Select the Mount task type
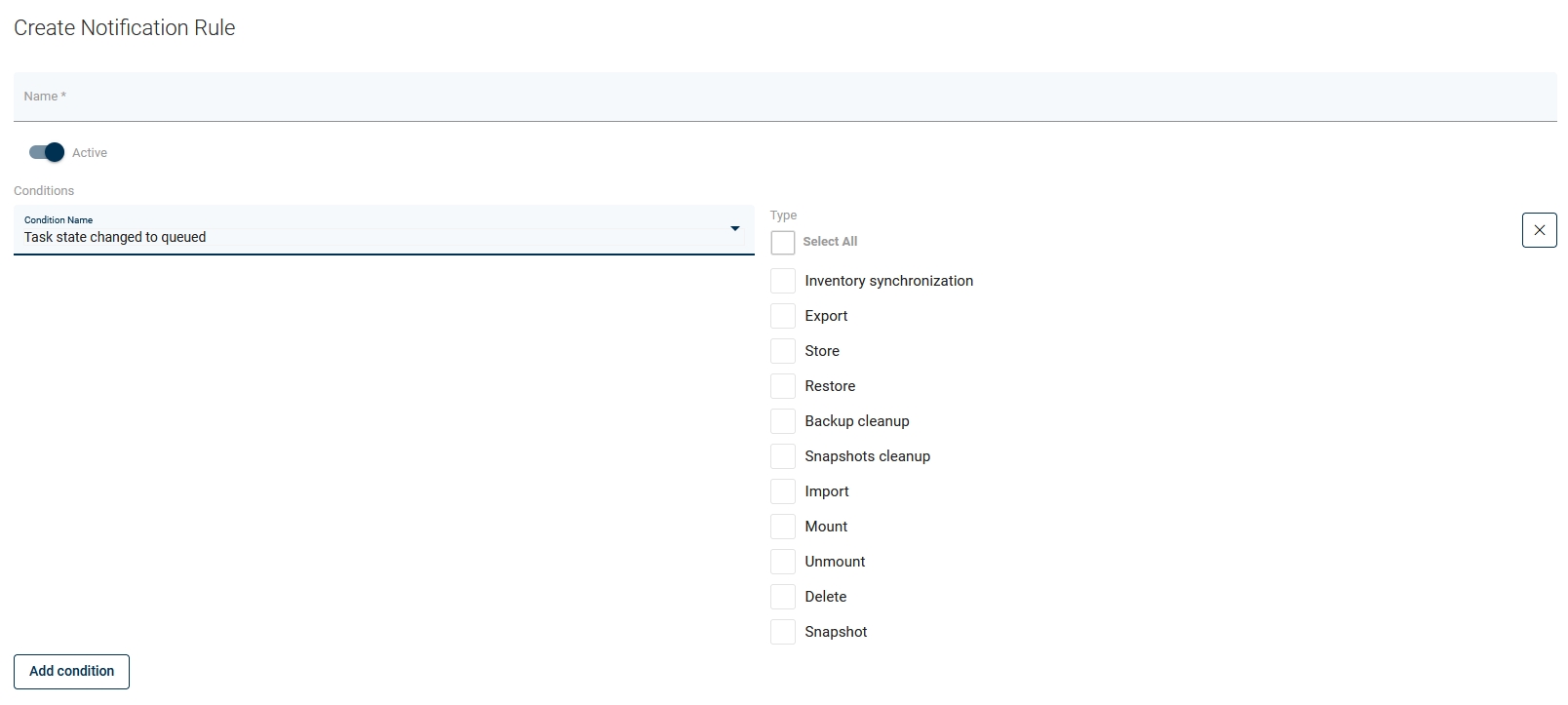 (783, 527)
